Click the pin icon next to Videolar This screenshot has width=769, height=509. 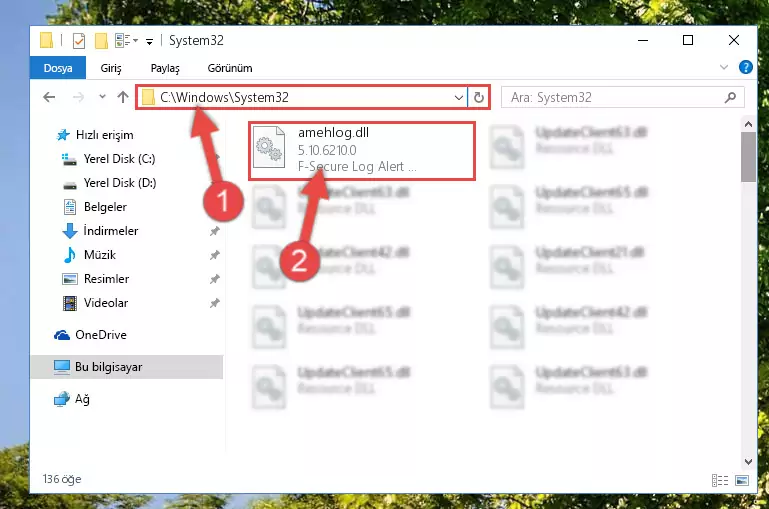pos(215,303)
